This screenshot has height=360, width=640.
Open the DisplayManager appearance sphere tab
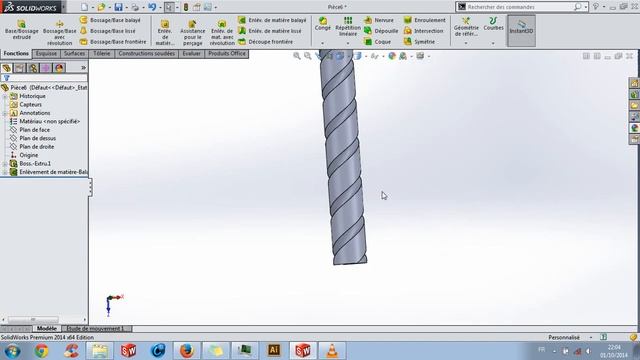click(59, 68)
